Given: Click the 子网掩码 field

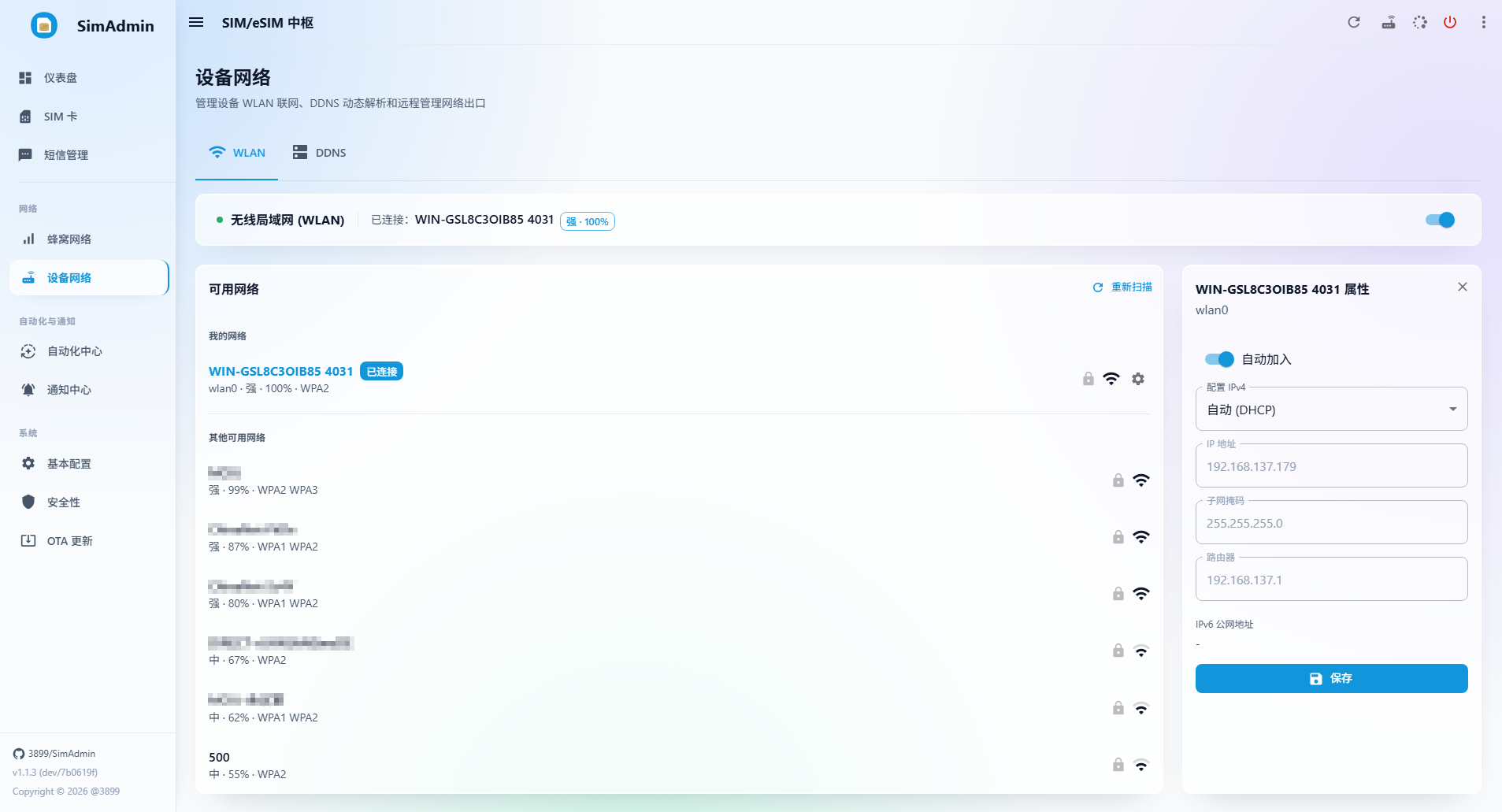Looking at the screenshot, I should (x=1331, y=523).
